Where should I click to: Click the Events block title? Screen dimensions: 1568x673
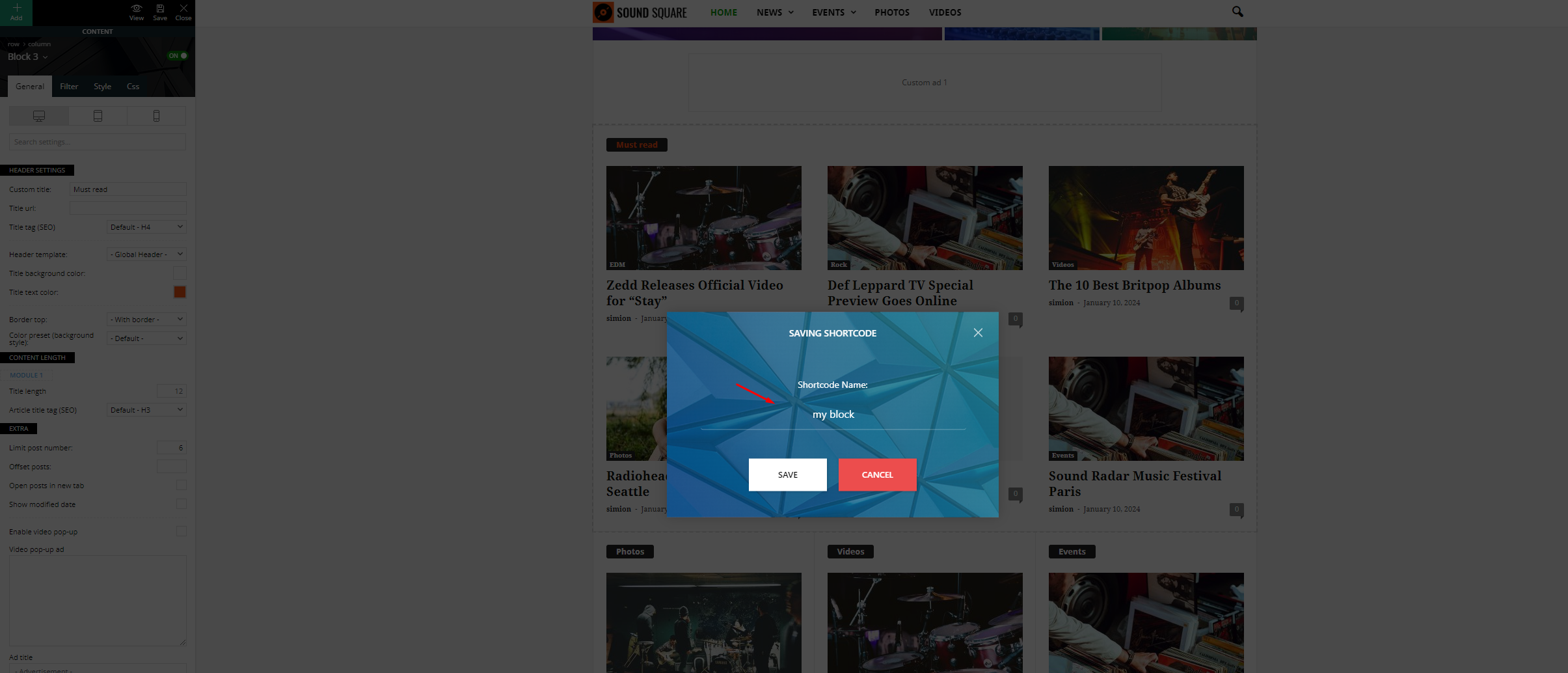coord(1072,552)
